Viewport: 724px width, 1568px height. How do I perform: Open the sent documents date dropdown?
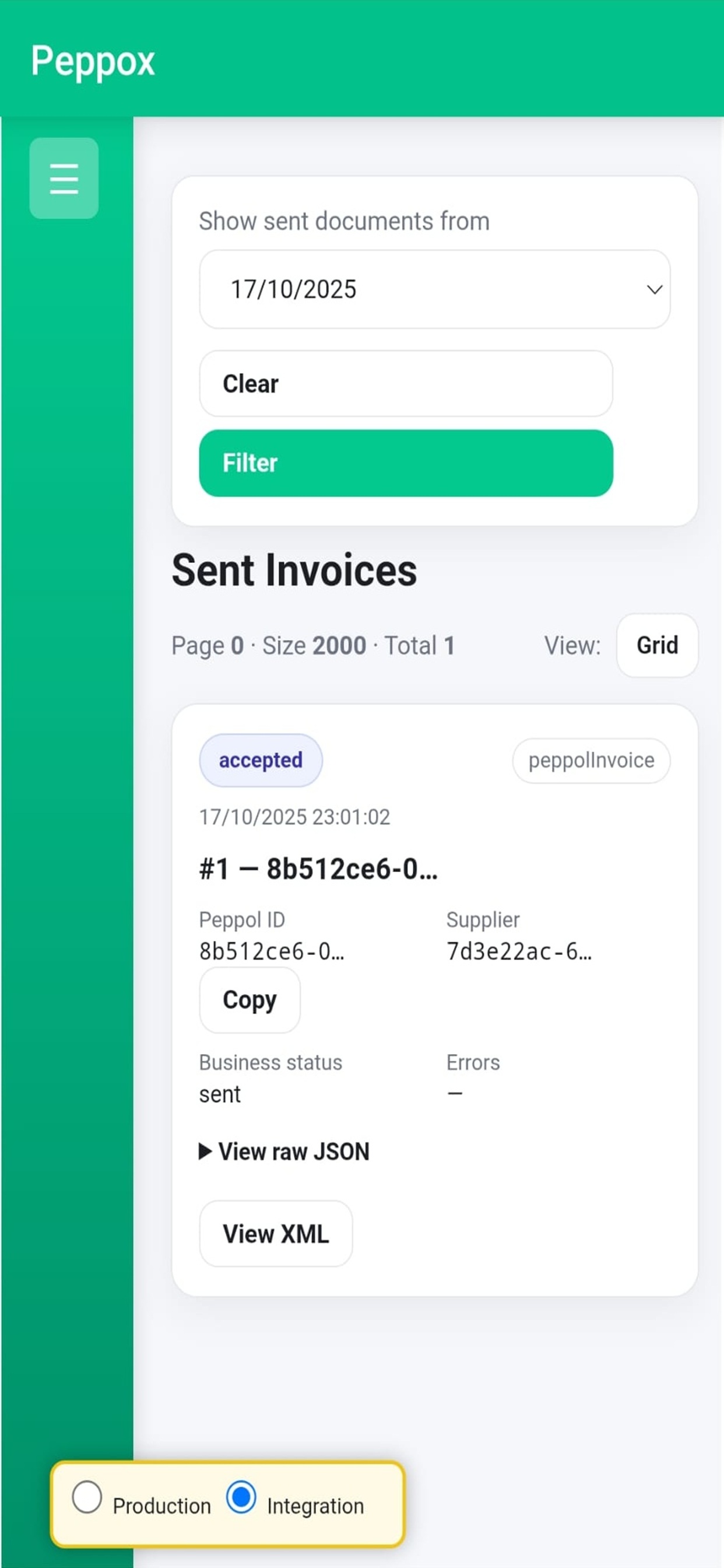point(434,290)
